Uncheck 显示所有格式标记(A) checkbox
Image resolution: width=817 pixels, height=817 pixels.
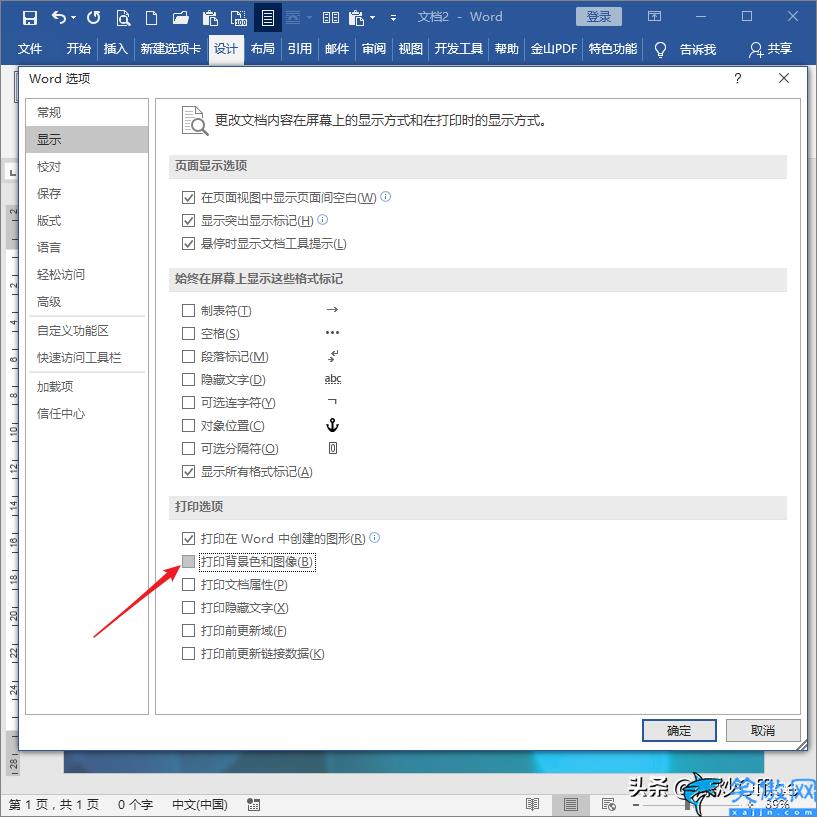click(x=188, y=472)
